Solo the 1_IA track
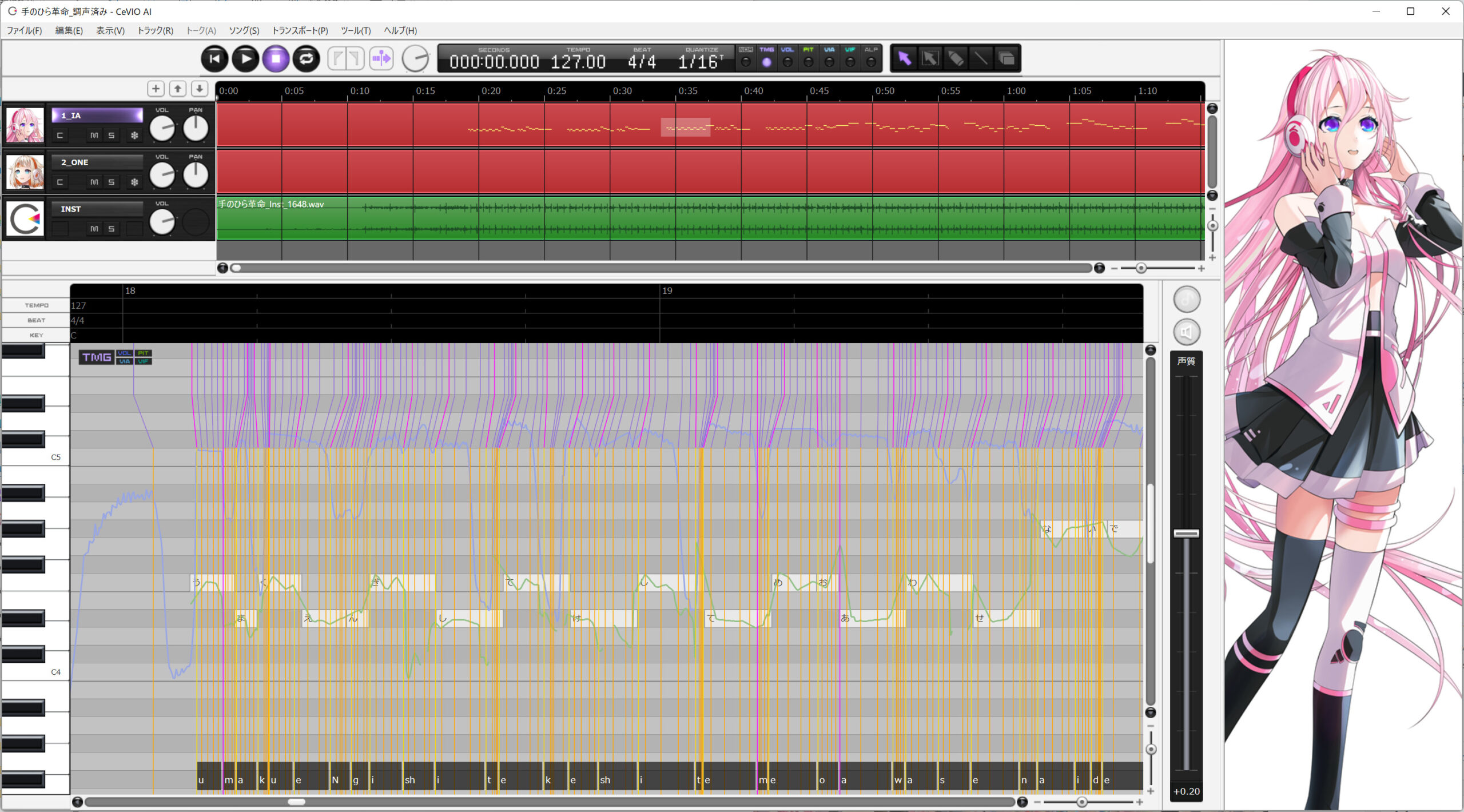Screen dimensions: 1464x812 pyautogui.click(x=112, y=136)
